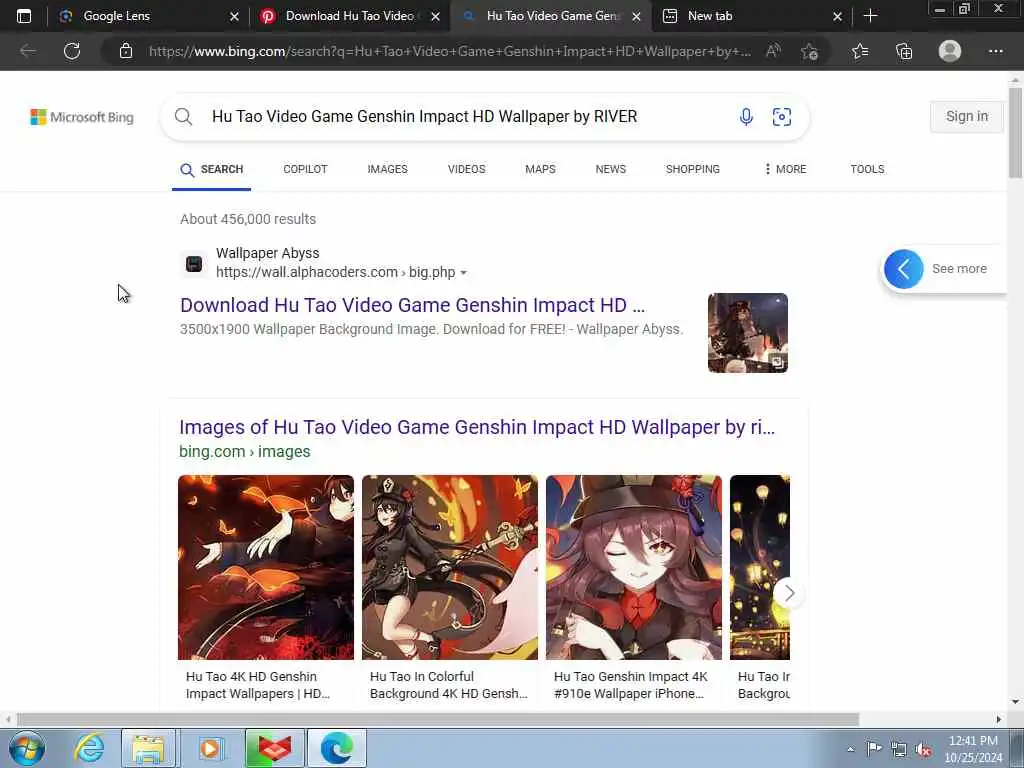Open the media player taskbar icon
The image size is (1024, 768).
click(210, 748)
